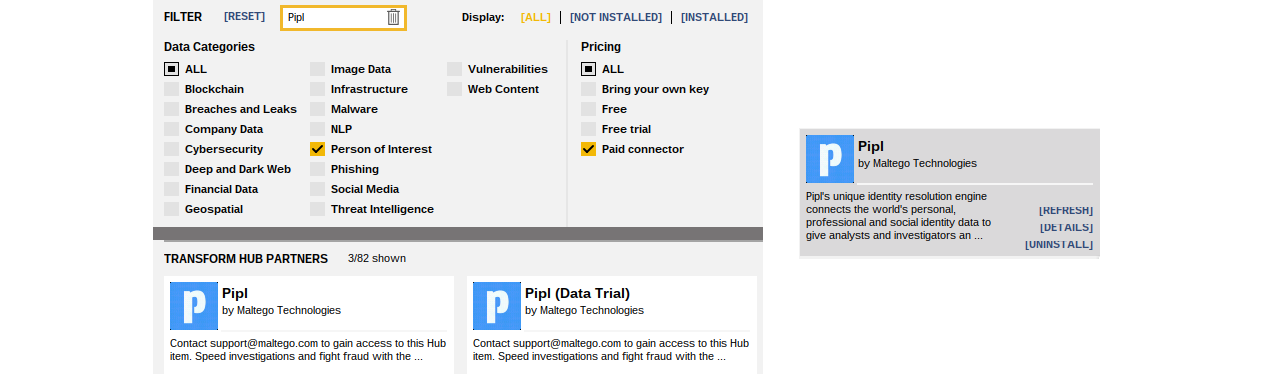Show only NOT INSTALLED hub items
Viewport: 1280px width, 374px height.
pos(616,17)
